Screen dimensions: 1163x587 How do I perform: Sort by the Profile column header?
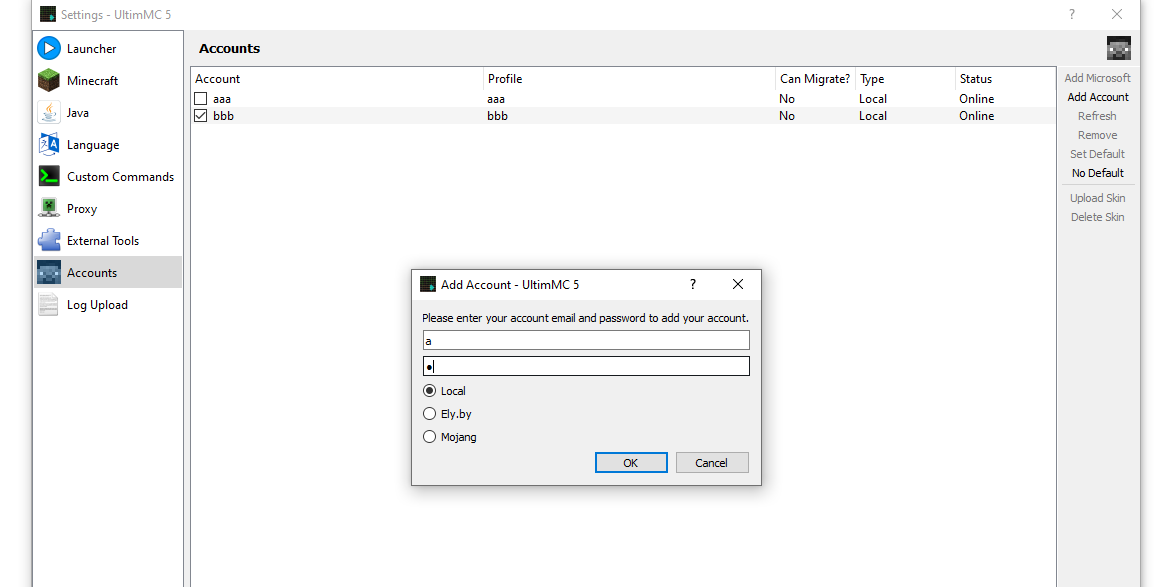(630, 79)
